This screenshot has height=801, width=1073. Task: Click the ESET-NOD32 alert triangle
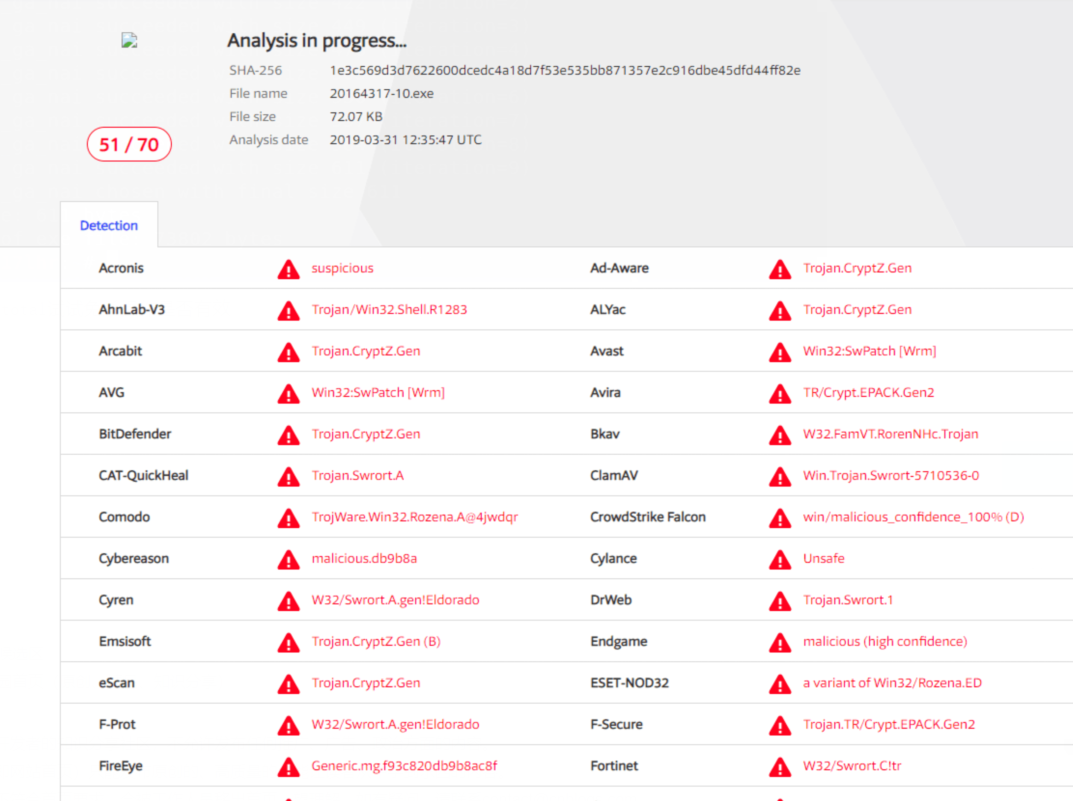coord(780,684)
